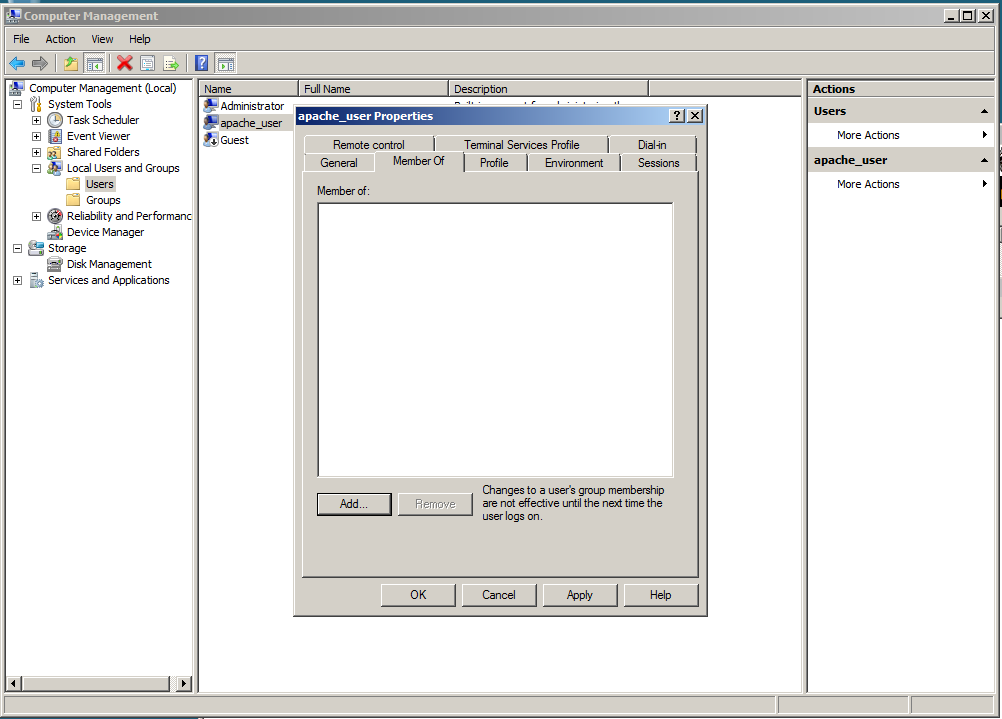This screenshot has width=1002, height=719.
Task: Click the blue Help toolbar icon
Action: click(x=202, y=63)
